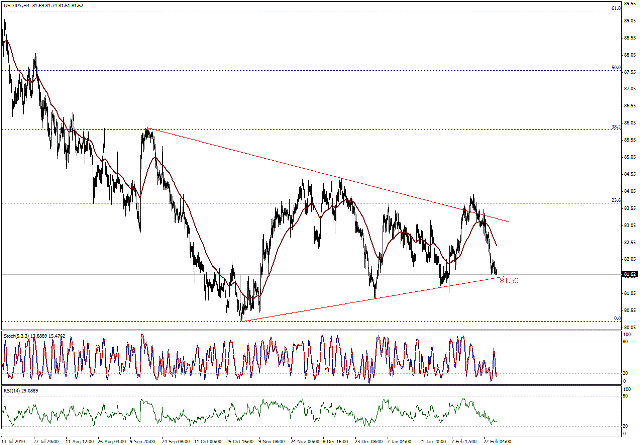The image size is (640, 445).
Task: Select the 50.0 Fibonacci level label
Action: [x=617, y=69]
